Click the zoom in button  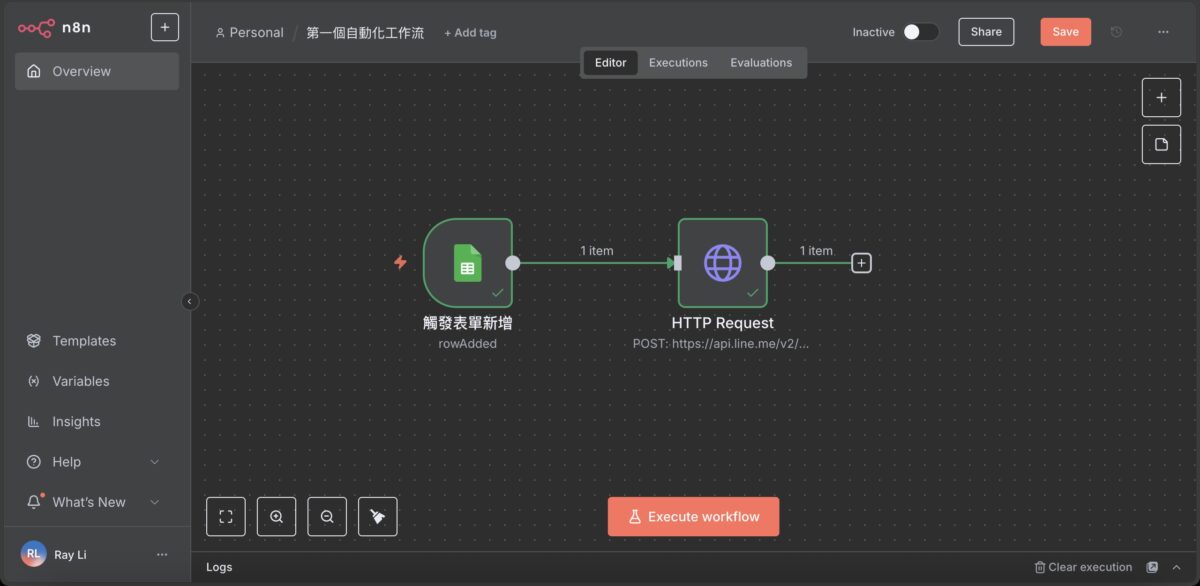click(x=276, y=517)
